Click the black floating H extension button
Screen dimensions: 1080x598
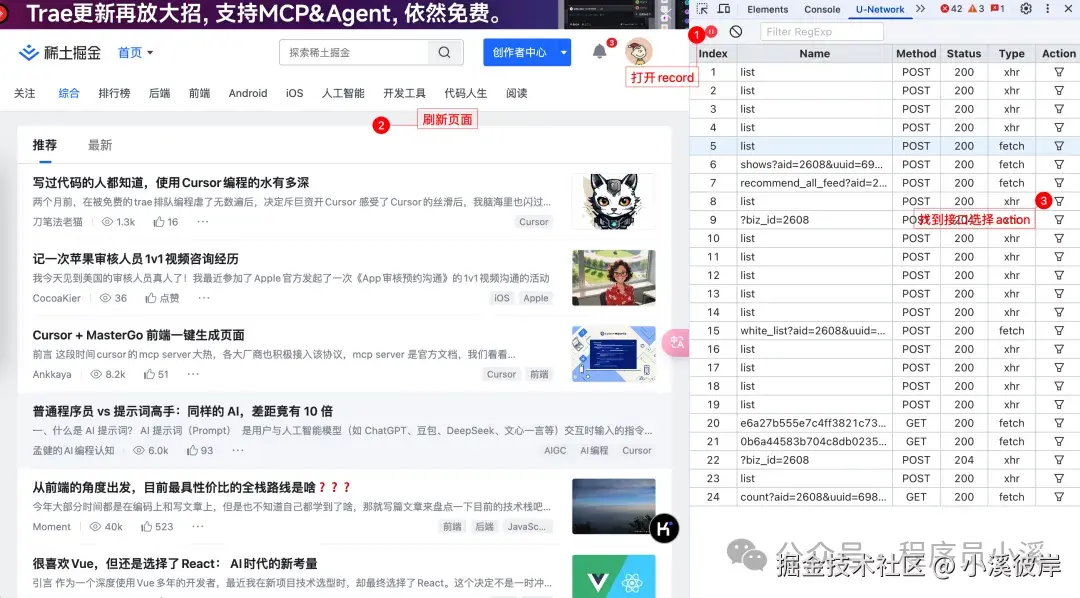pos(664,528)
